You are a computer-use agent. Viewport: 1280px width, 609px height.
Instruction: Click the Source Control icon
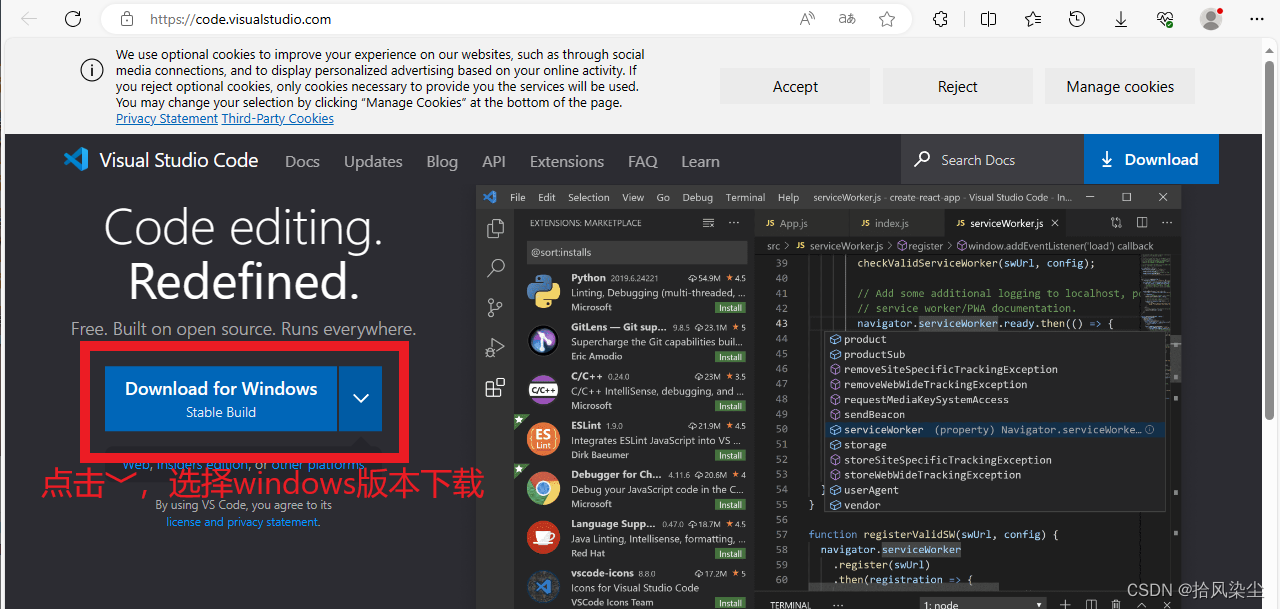[x=495, y=307]
